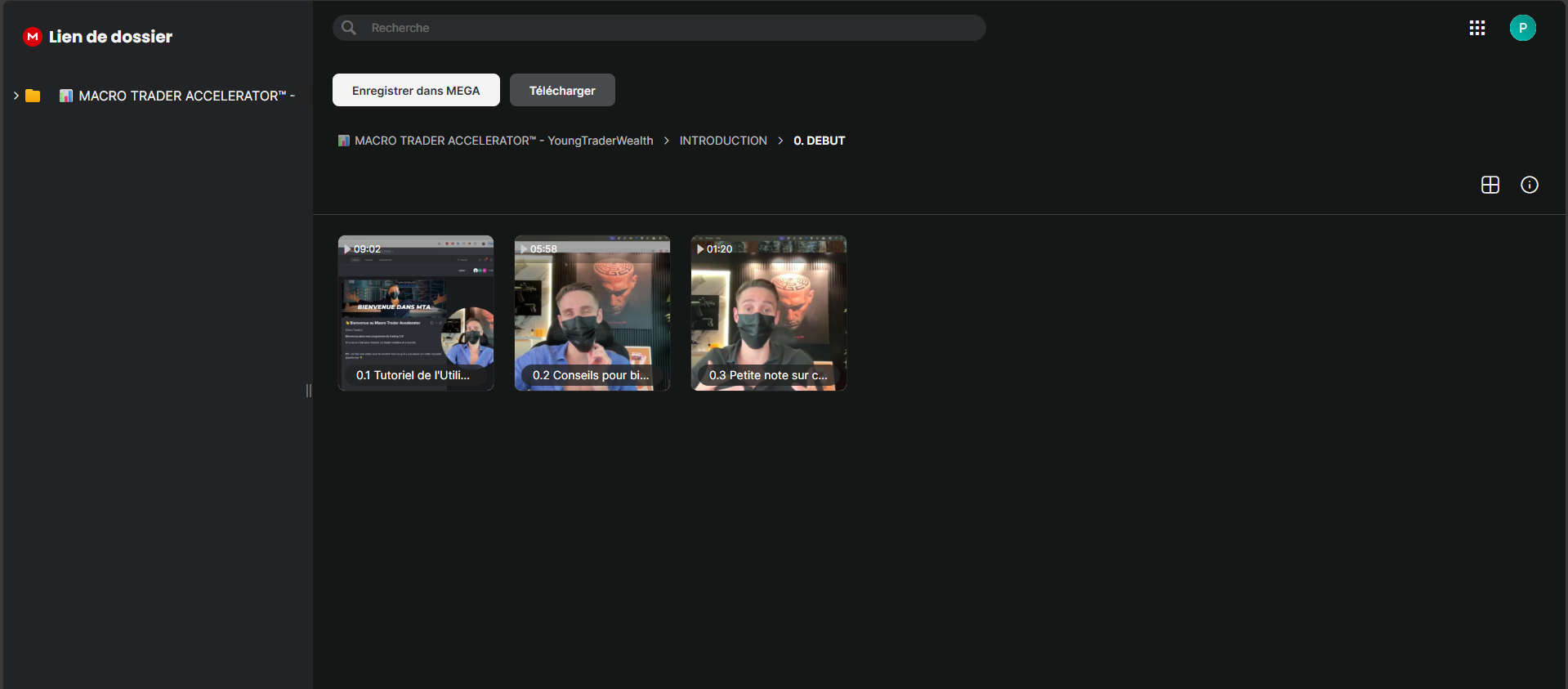Click the yellow folder icon in sidebar
Screen dimensions: 1568x689
[33, 96]
